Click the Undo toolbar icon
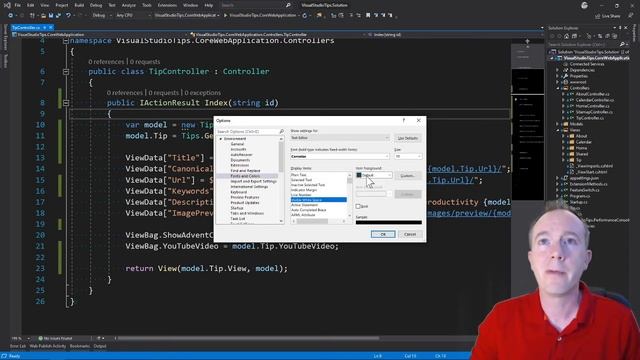The image size is (640, 360). (x=68, y=16)
